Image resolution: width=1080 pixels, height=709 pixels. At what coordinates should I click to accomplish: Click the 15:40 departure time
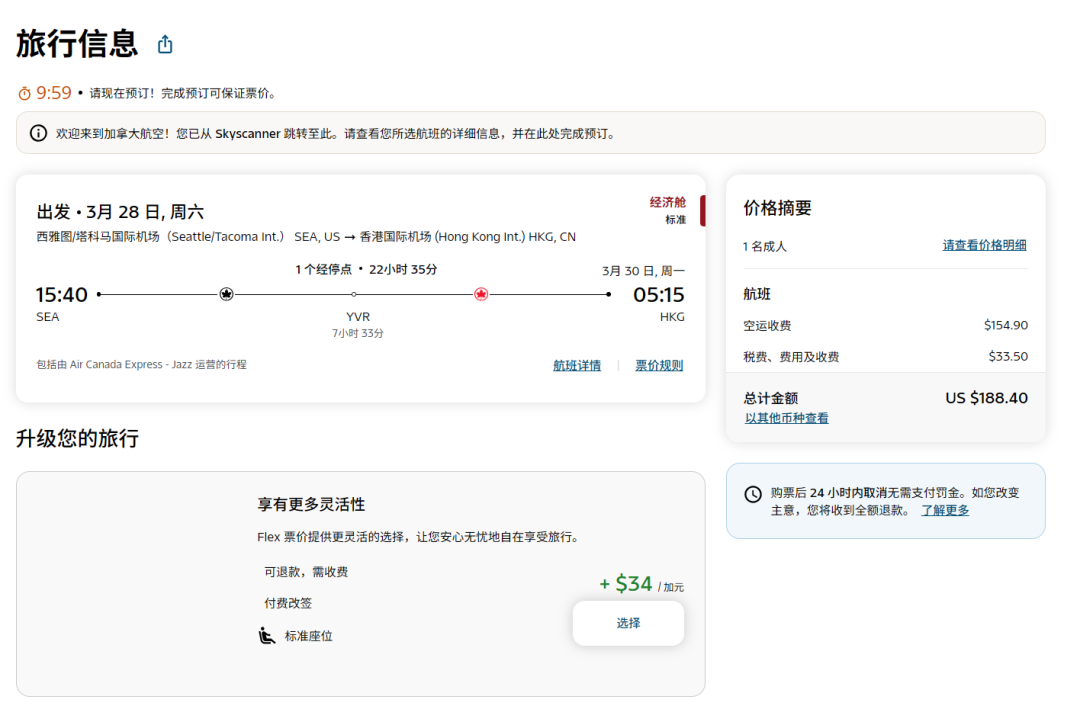coord(62,295)
